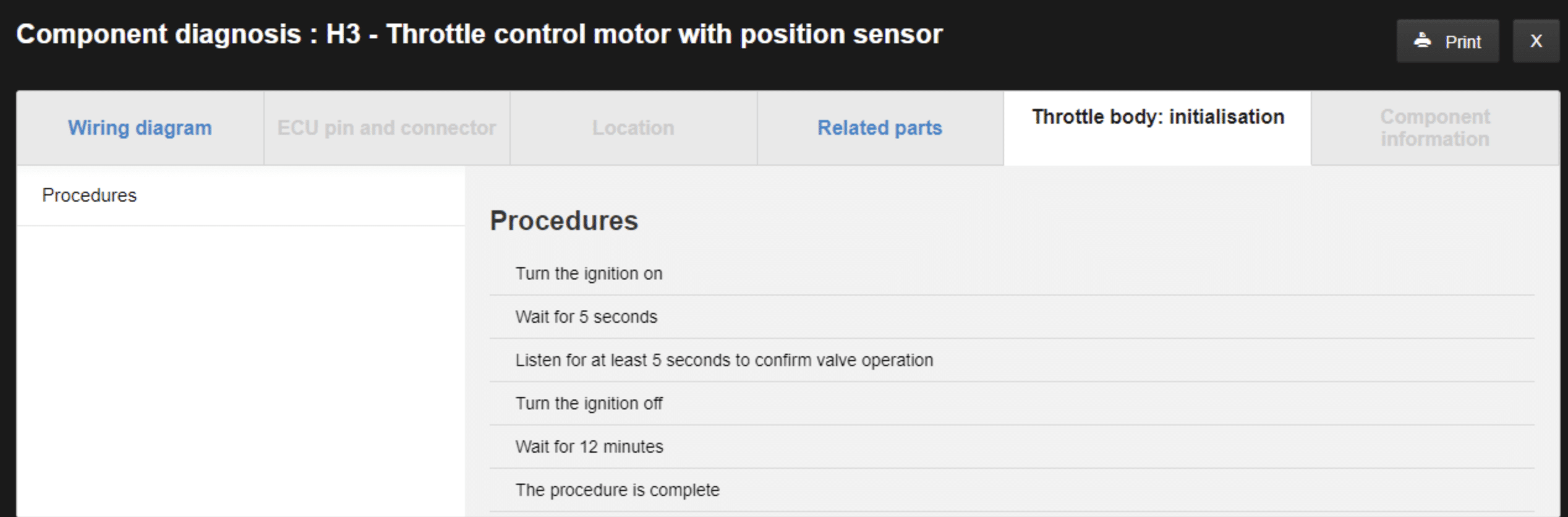
Task: Click blank white sidebar area below Procedures
Action: click(241, 371)
